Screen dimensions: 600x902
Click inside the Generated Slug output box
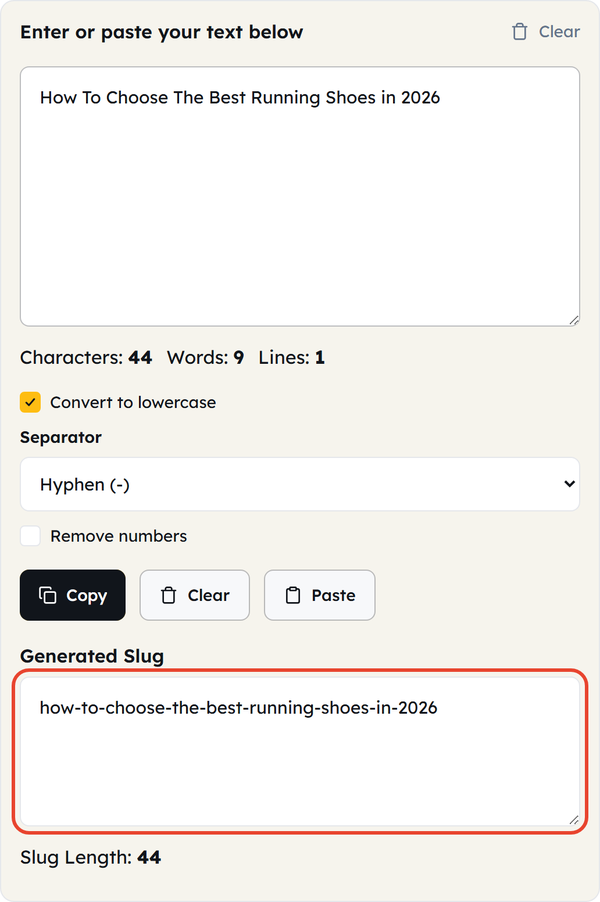[300, 751]
